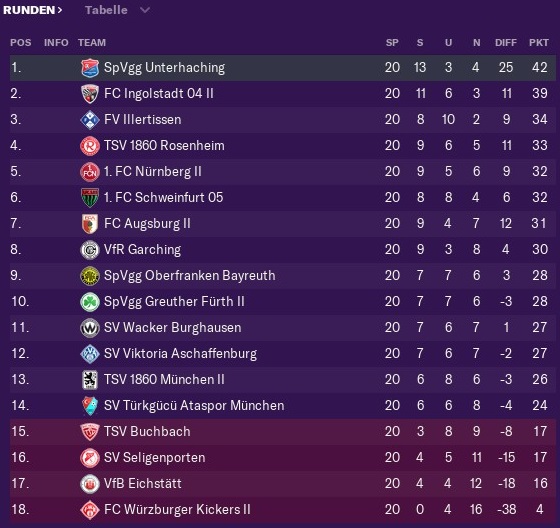The height and width of the screenshot is (528, 560).
Task: Open the TSV 1860 Rosenheim team link
Action: 164,146
